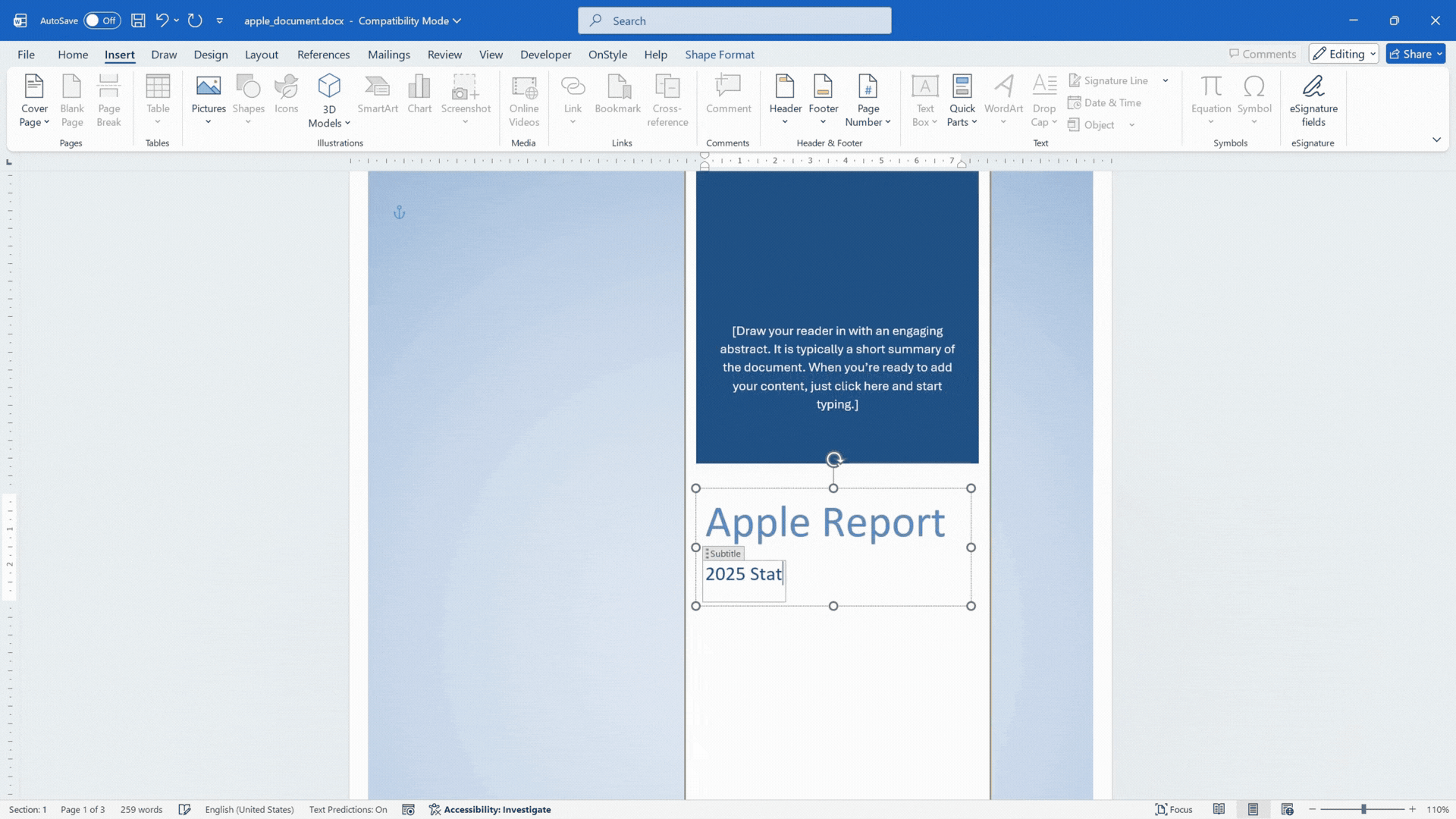Zoom out with the minus button
The image size is (1456, 819).
click(x=1312, y=809)
